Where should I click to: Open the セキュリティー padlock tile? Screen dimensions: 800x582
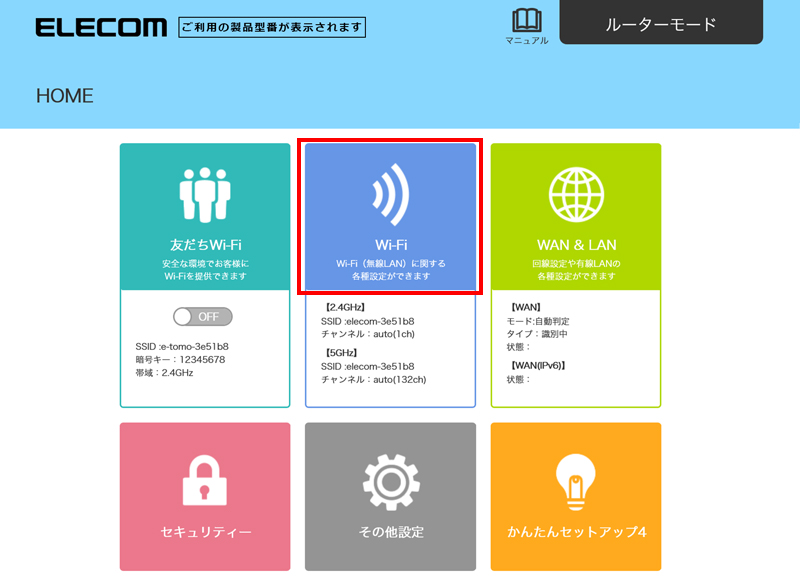[x=205, y=496]
